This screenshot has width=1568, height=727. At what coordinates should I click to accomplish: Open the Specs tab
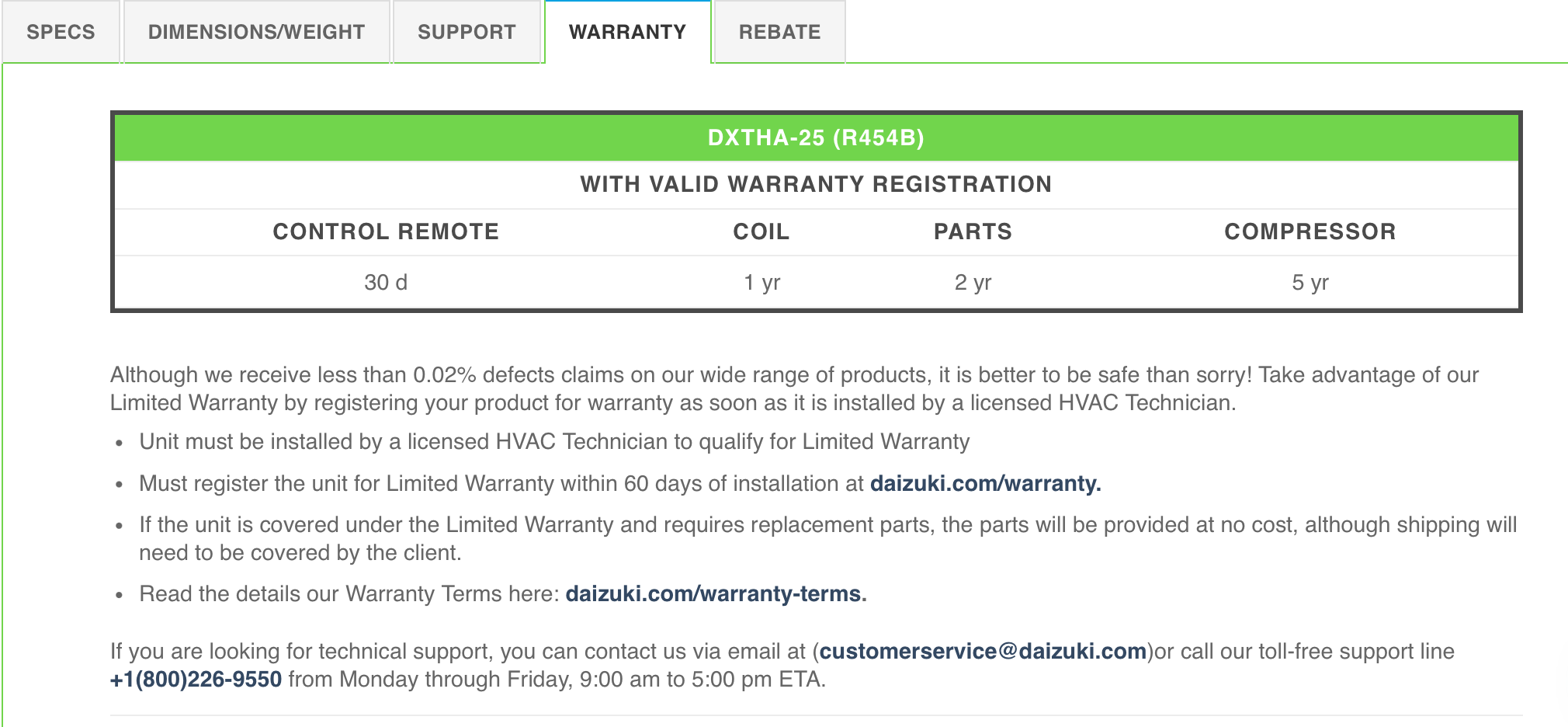(61, 32)
